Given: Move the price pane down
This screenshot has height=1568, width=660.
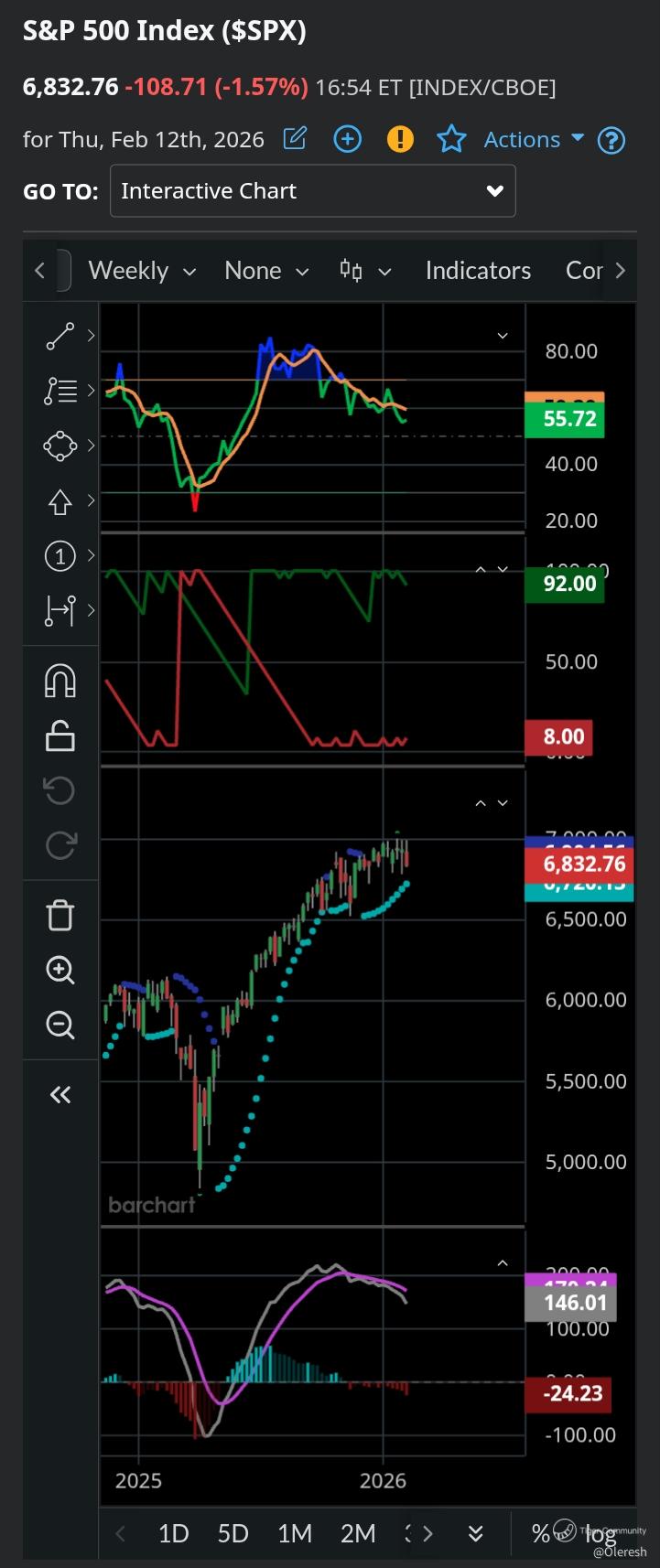Looking at the screenshot, I should tap(503, 803).
